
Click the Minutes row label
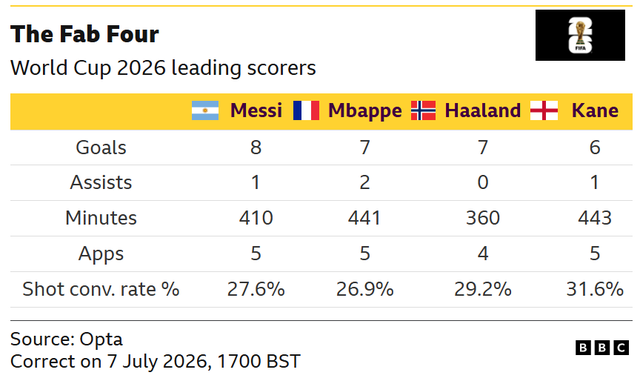101,218
